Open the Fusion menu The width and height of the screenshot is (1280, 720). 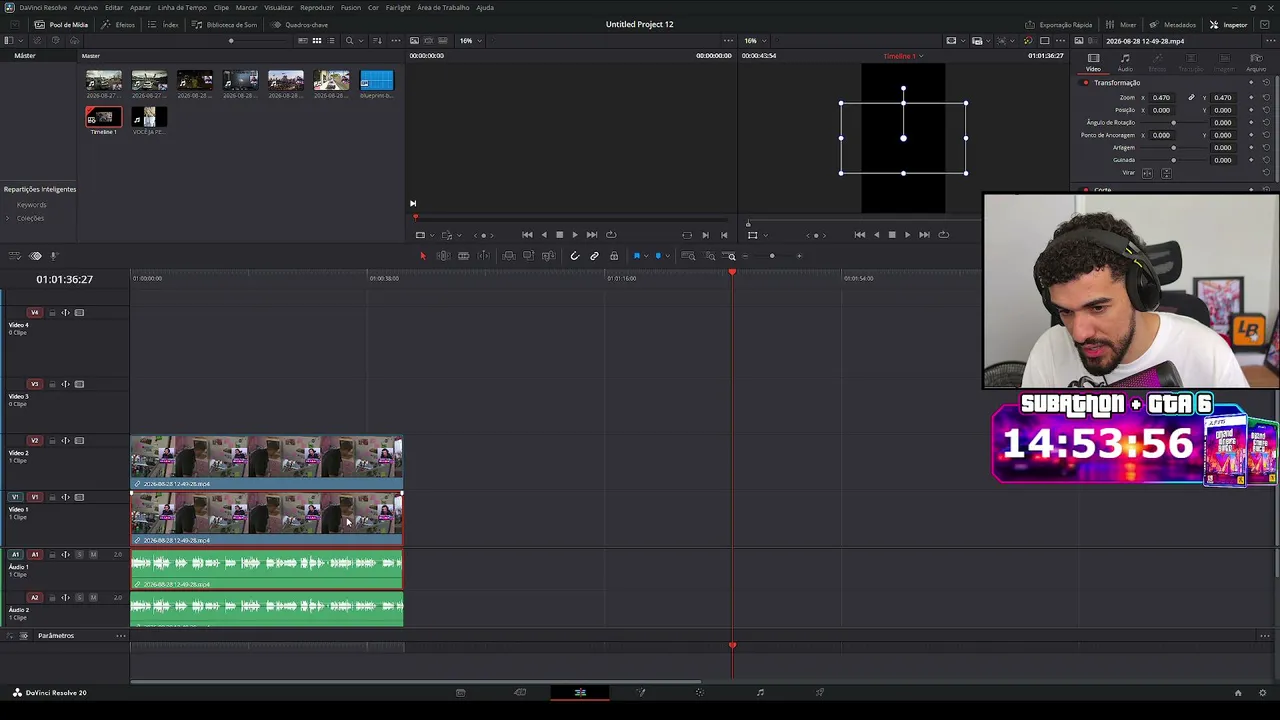coord(351,7)
